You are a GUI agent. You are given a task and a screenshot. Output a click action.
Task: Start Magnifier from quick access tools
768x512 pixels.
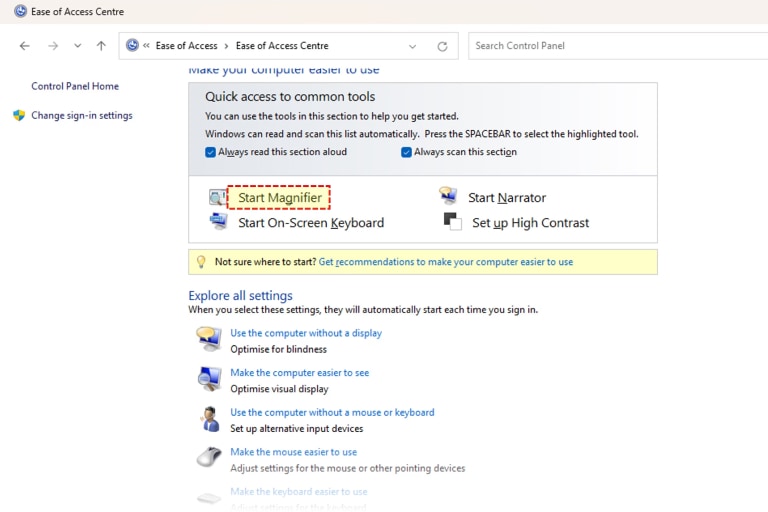click(279, 197)
